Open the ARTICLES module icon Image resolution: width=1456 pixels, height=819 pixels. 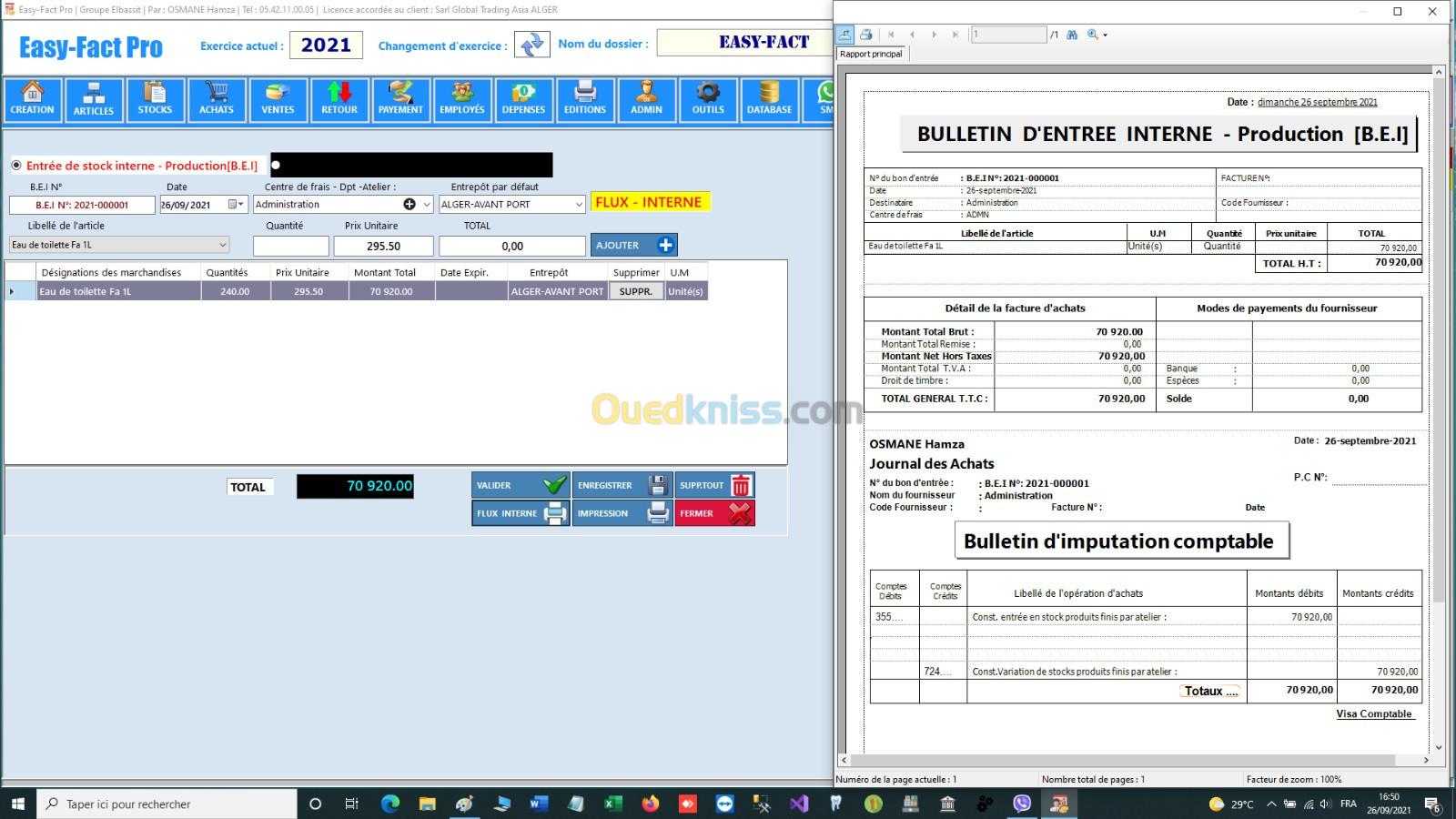94,100
